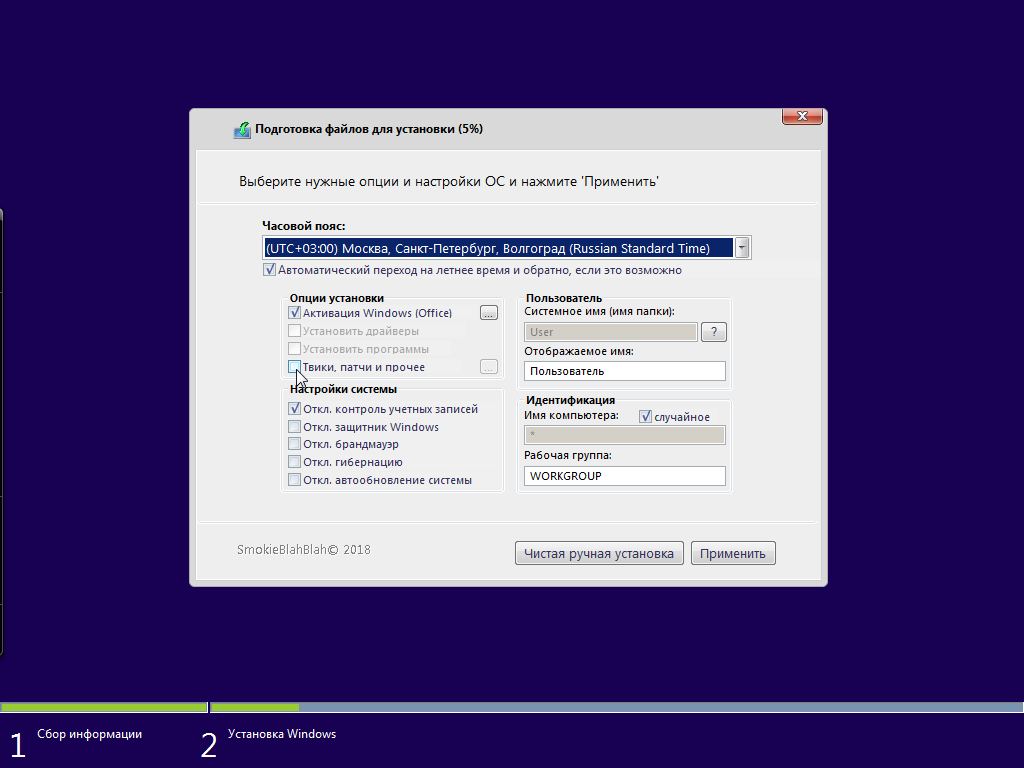
Task: Click the Часовой пояс label
Action: click(x=304, y=226)
